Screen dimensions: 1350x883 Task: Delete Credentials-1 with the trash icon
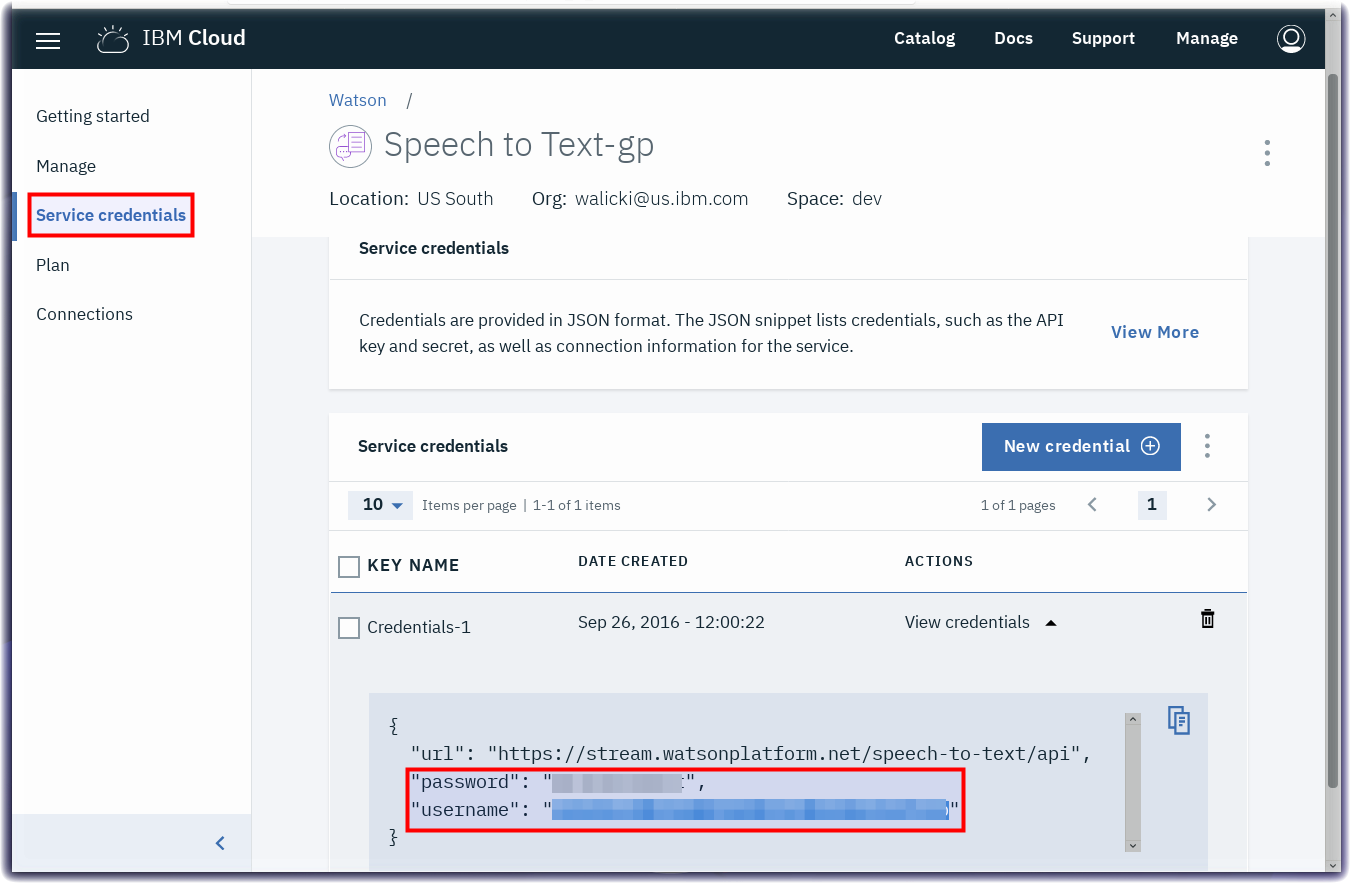coord(1207,619)
